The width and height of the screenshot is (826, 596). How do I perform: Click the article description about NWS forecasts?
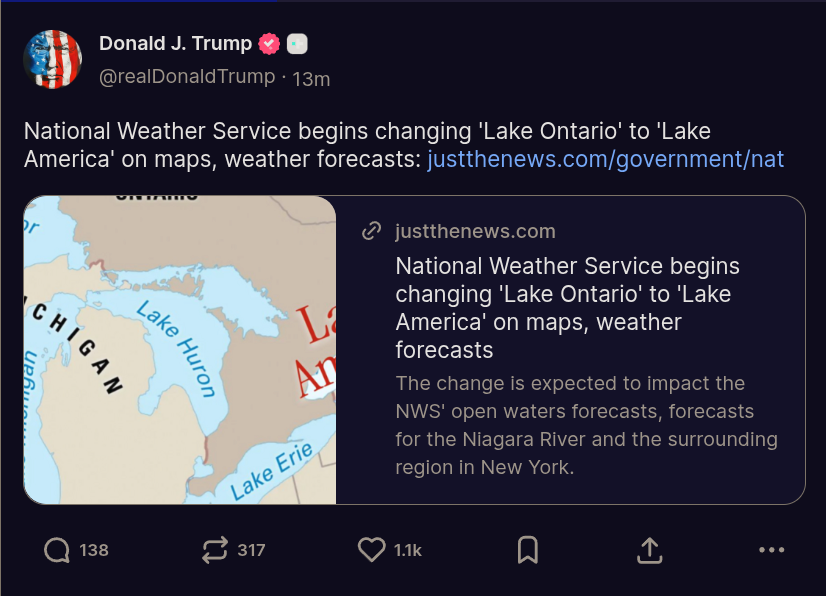586,425
